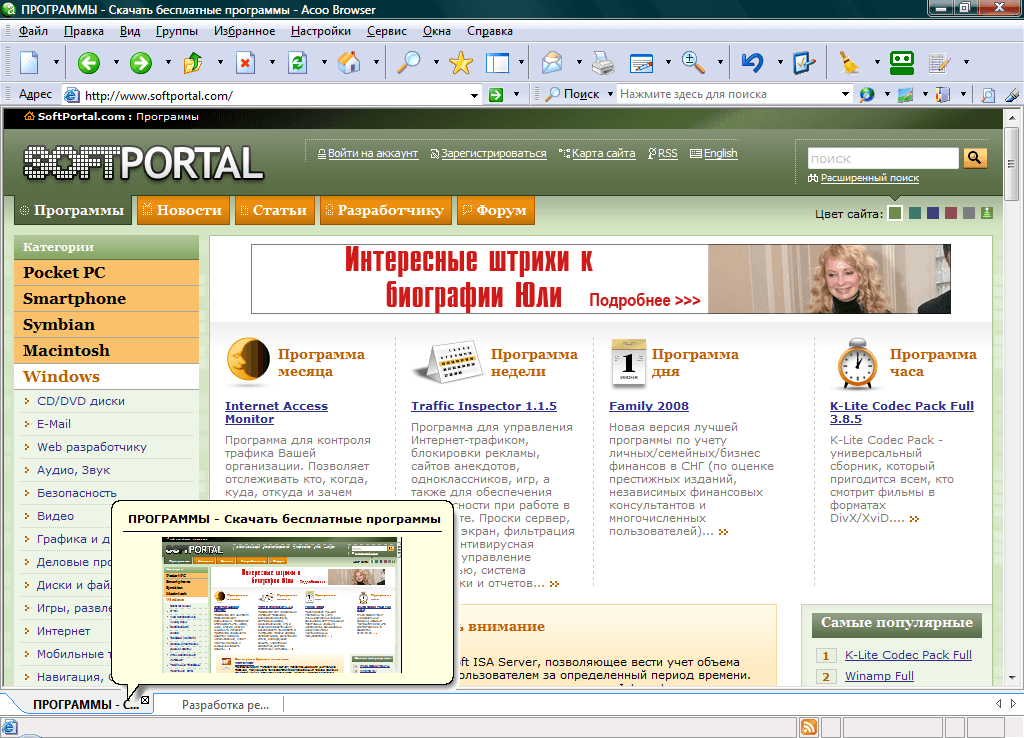
Task: Click in the SoftPortal поиск input field
Action: (883, 158)
